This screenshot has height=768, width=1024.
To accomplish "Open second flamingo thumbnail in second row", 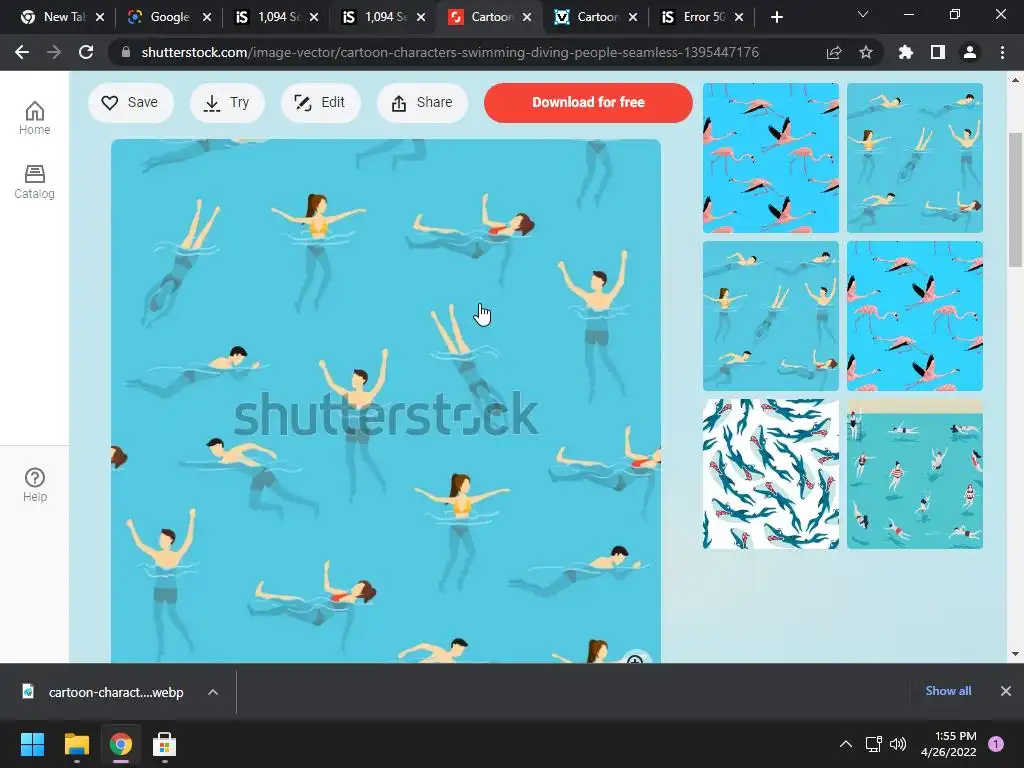I will click(915, 316).
